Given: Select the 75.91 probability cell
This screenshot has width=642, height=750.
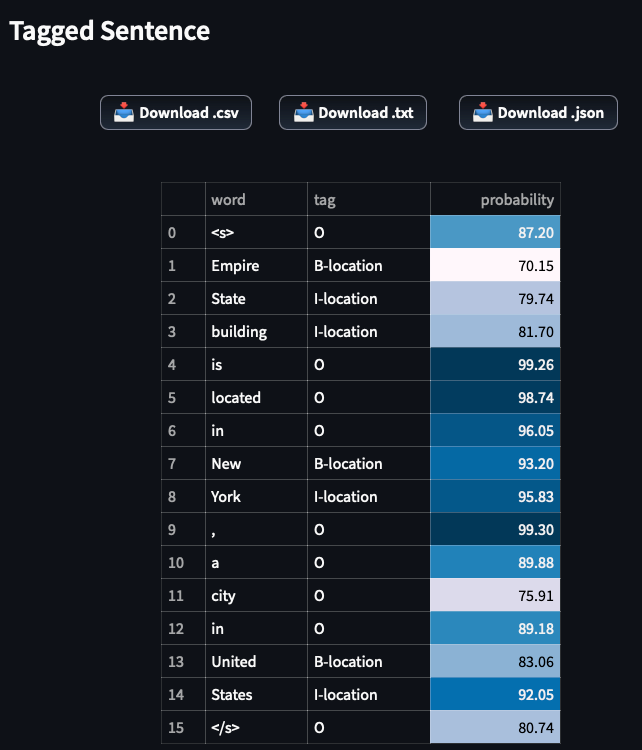Looking at the screenshot, I should (495, 596).
